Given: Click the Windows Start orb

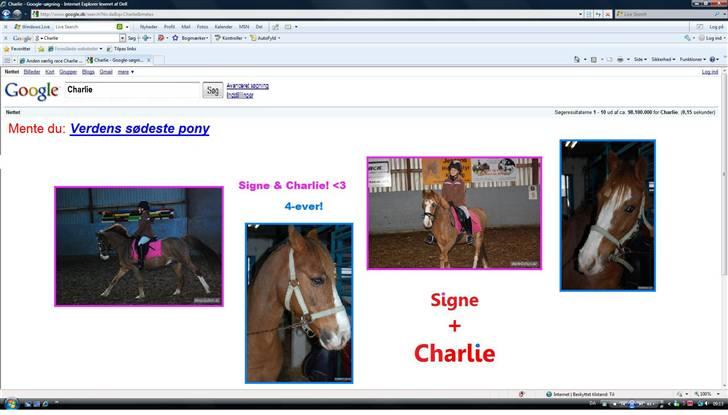Looking at the screenshot, I should 10,404.
